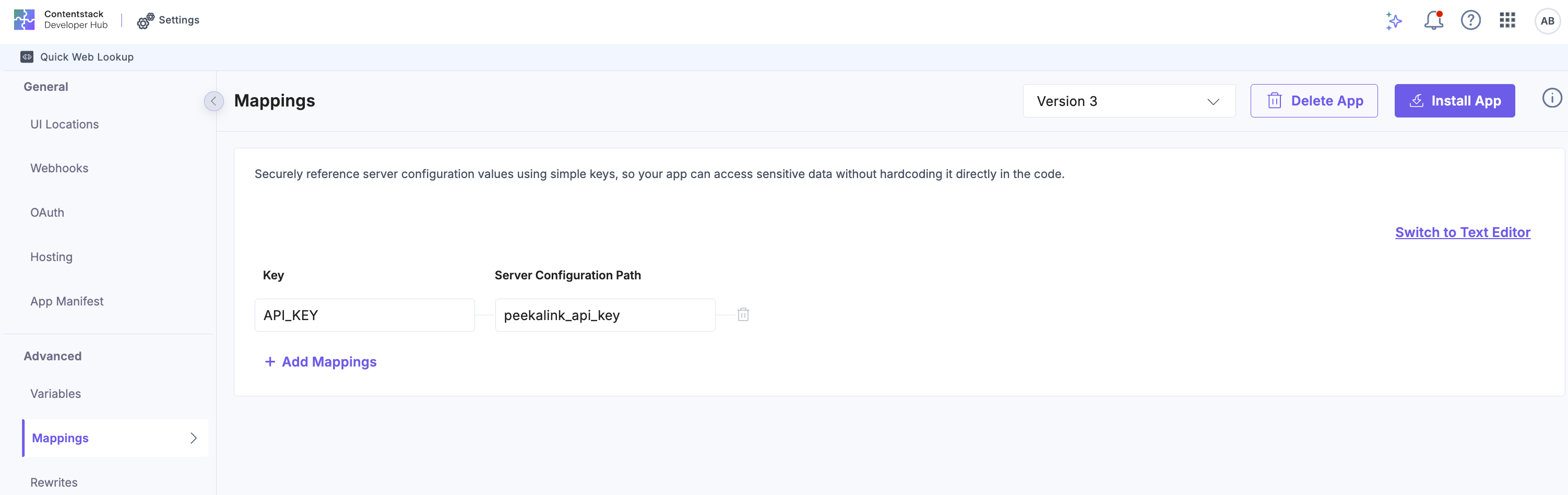Open the notifications bell

click(x=1433, y=21)
